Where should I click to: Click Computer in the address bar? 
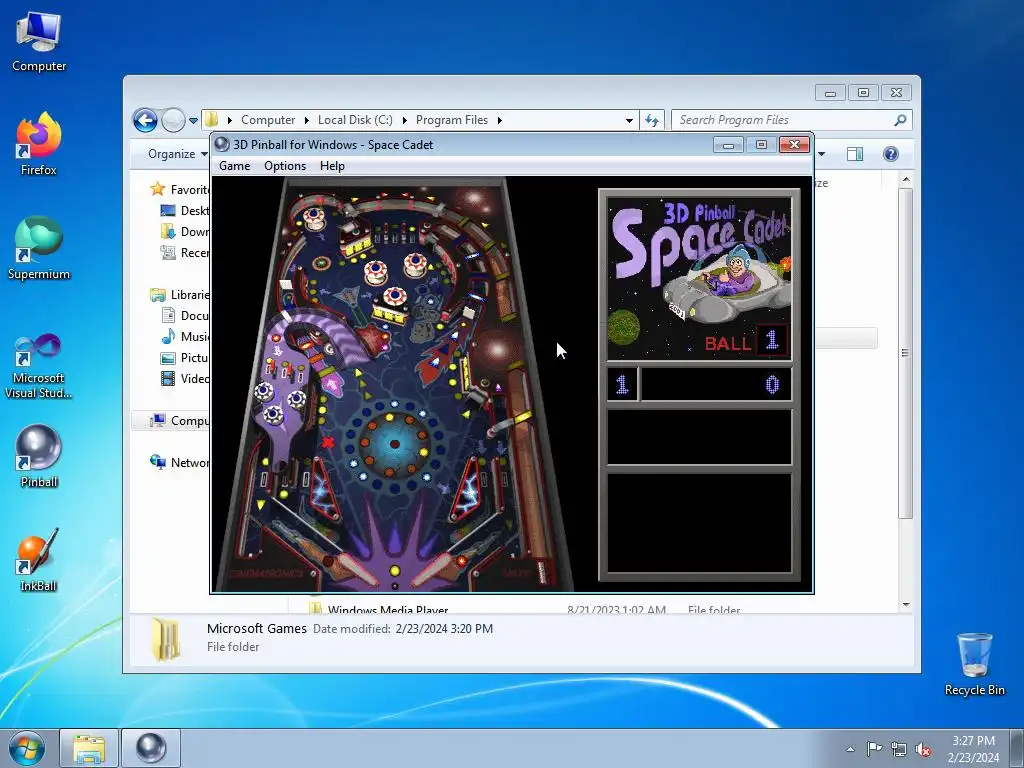[x=268, y=120]
